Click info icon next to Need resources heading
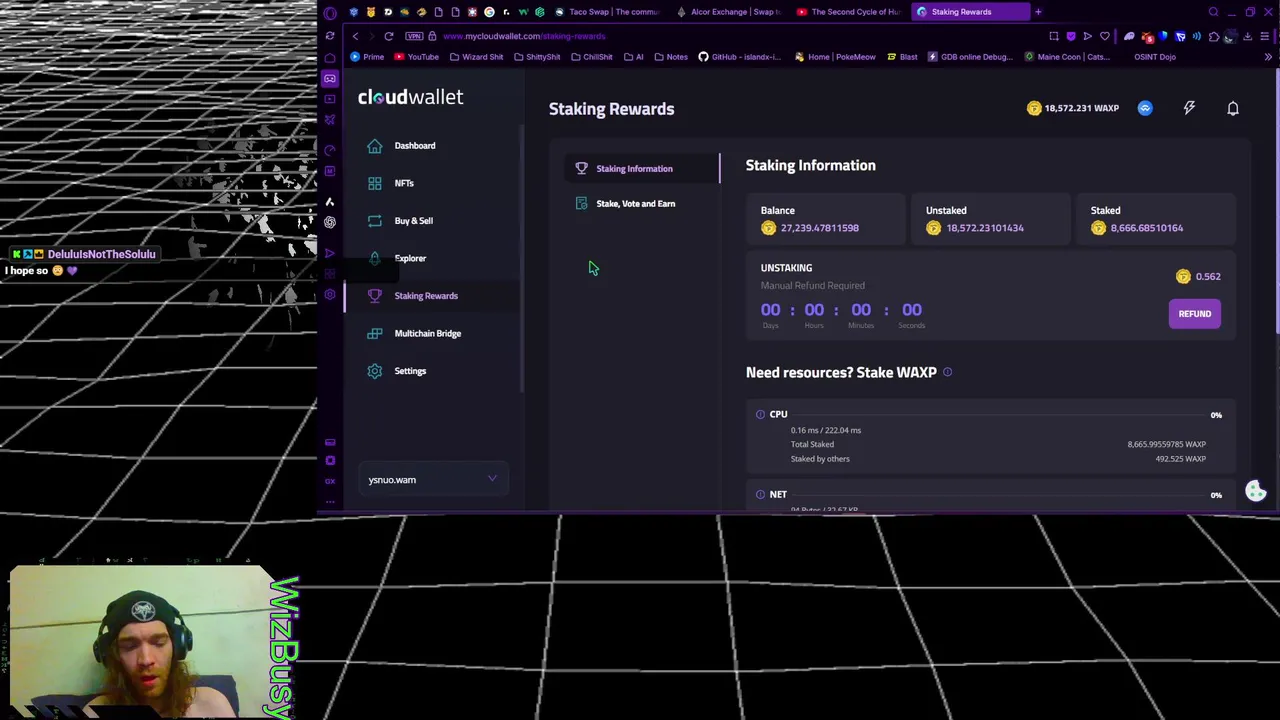 tap(947, 372)
